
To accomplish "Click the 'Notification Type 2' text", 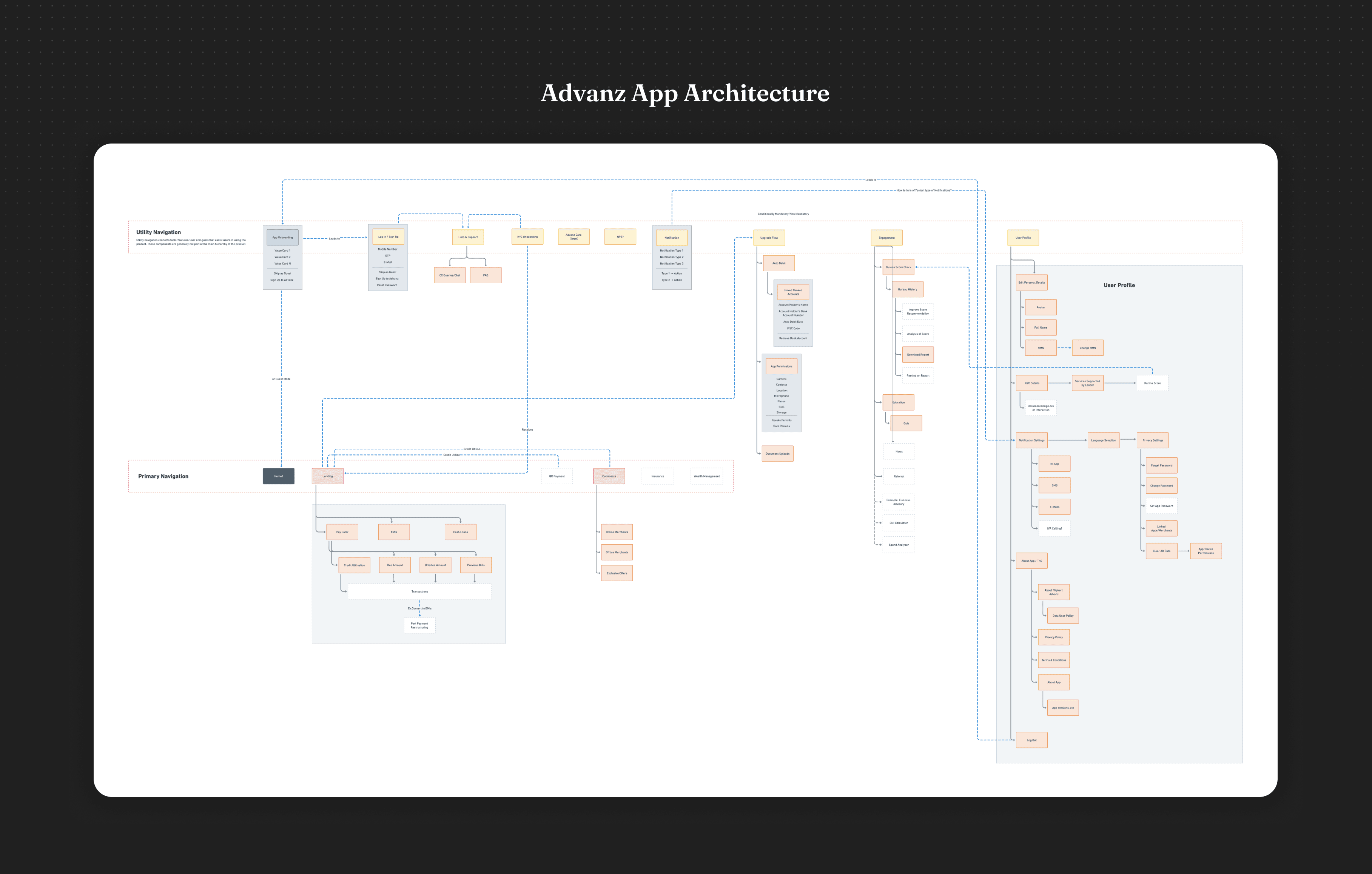I will [x=672, y=257].
